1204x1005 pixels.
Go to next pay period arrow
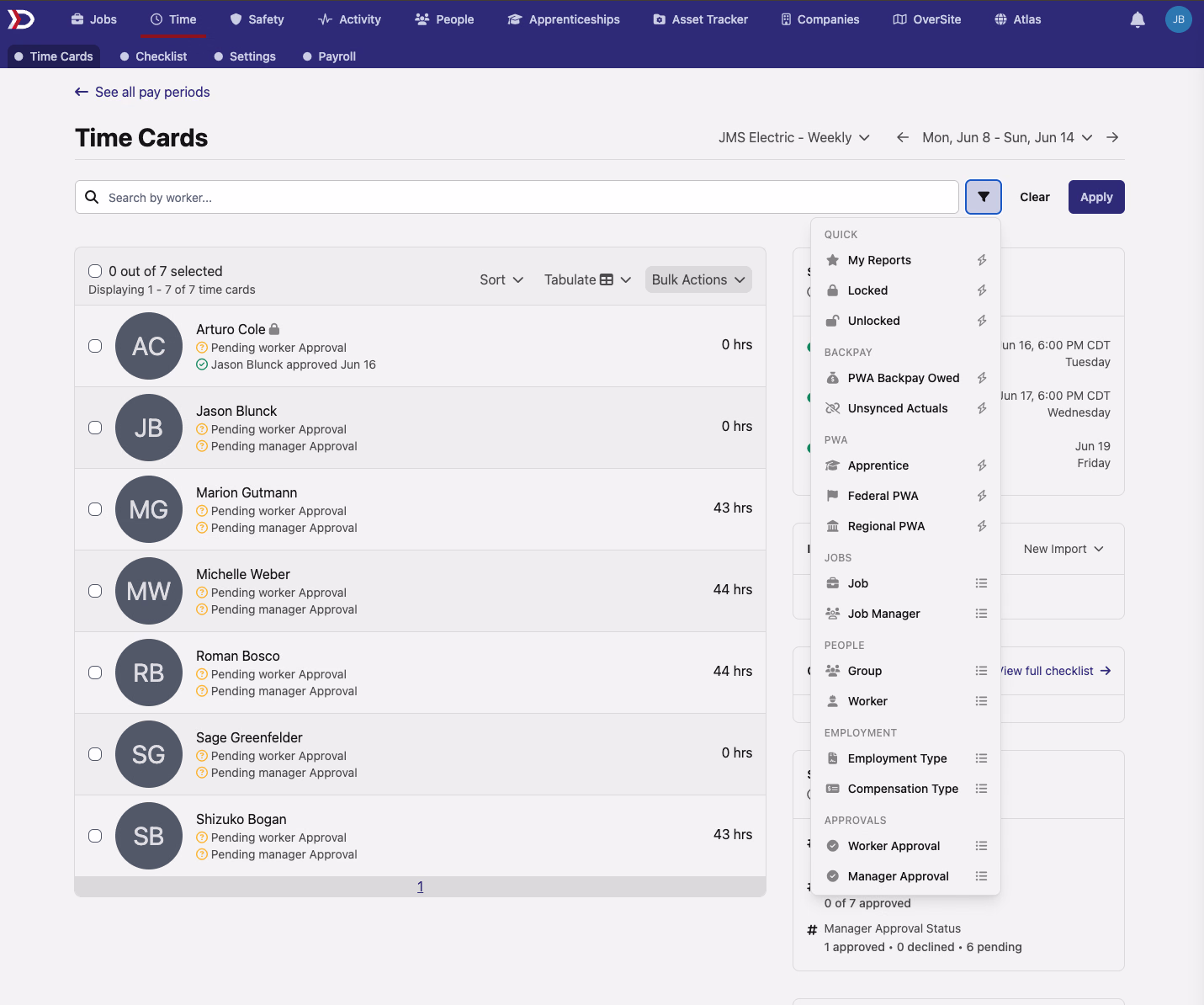[1112, 137]
